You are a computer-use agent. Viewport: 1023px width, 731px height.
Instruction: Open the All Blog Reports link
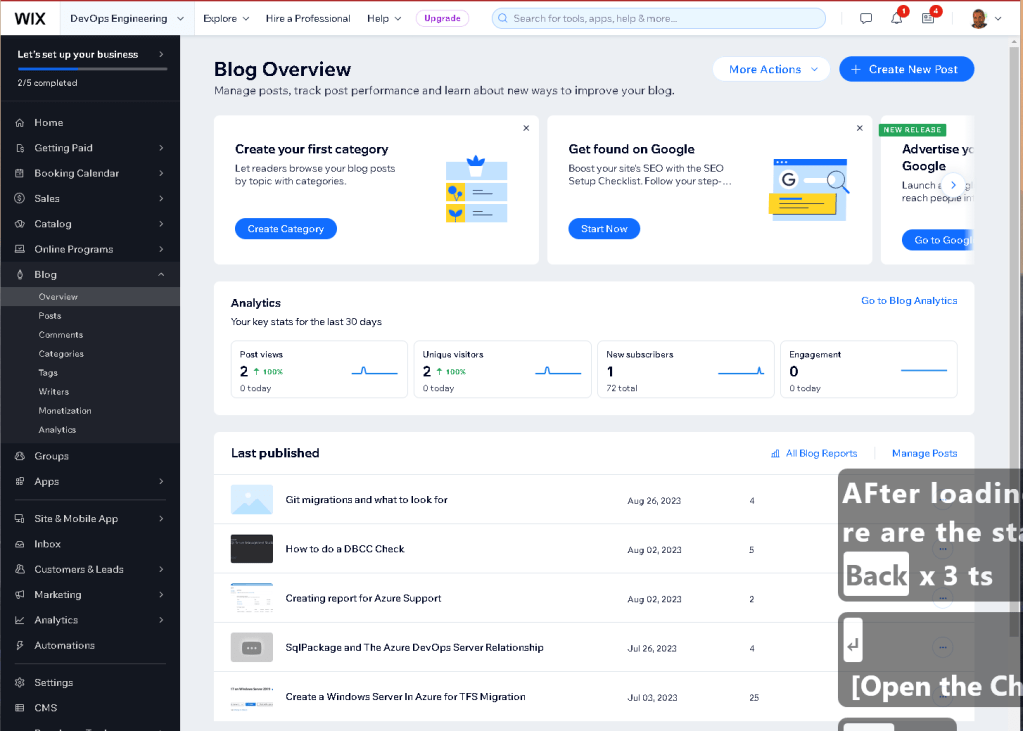tap(814, 454)
